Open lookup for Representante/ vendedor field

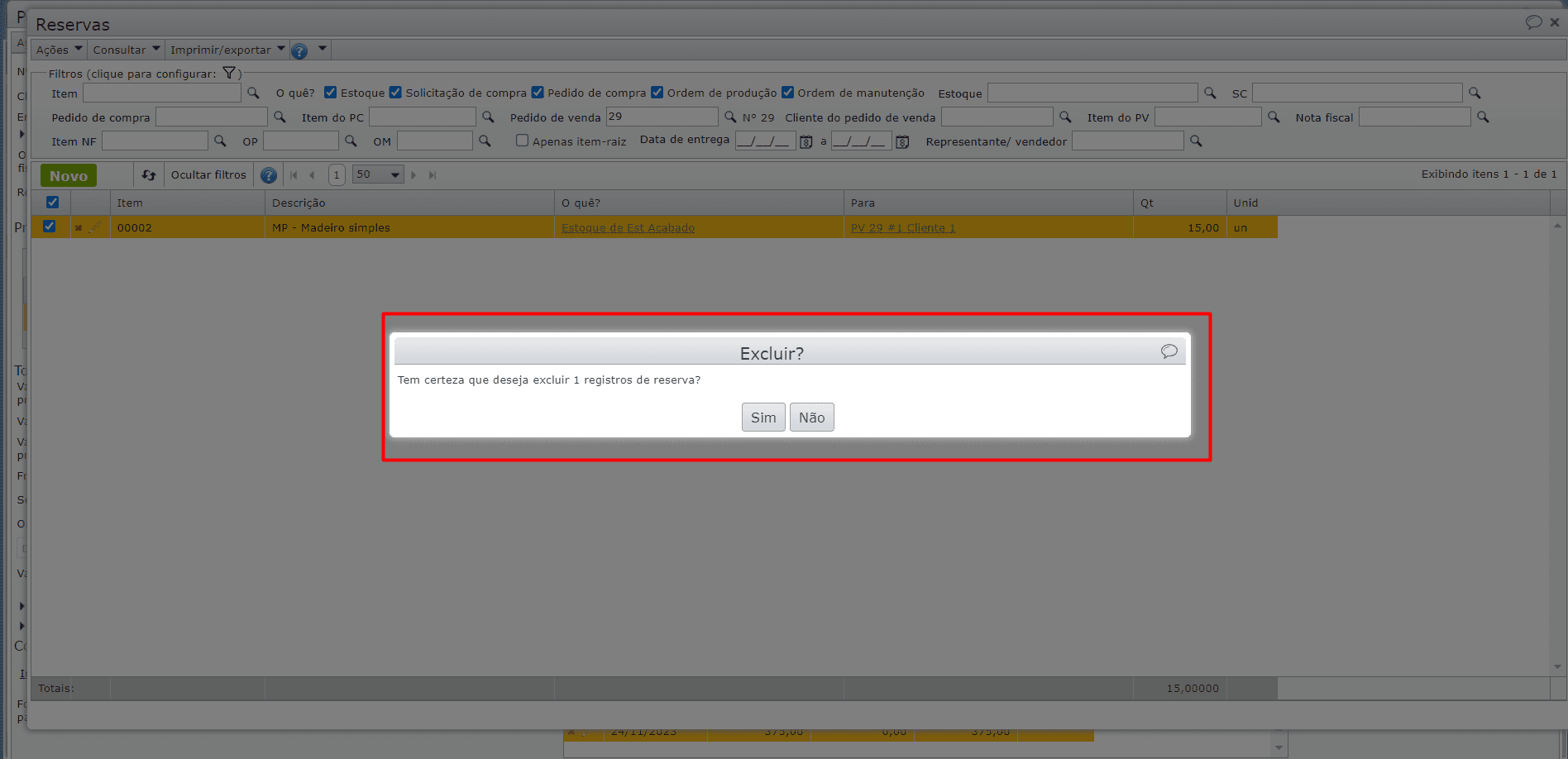click(x=1196, y=141)
